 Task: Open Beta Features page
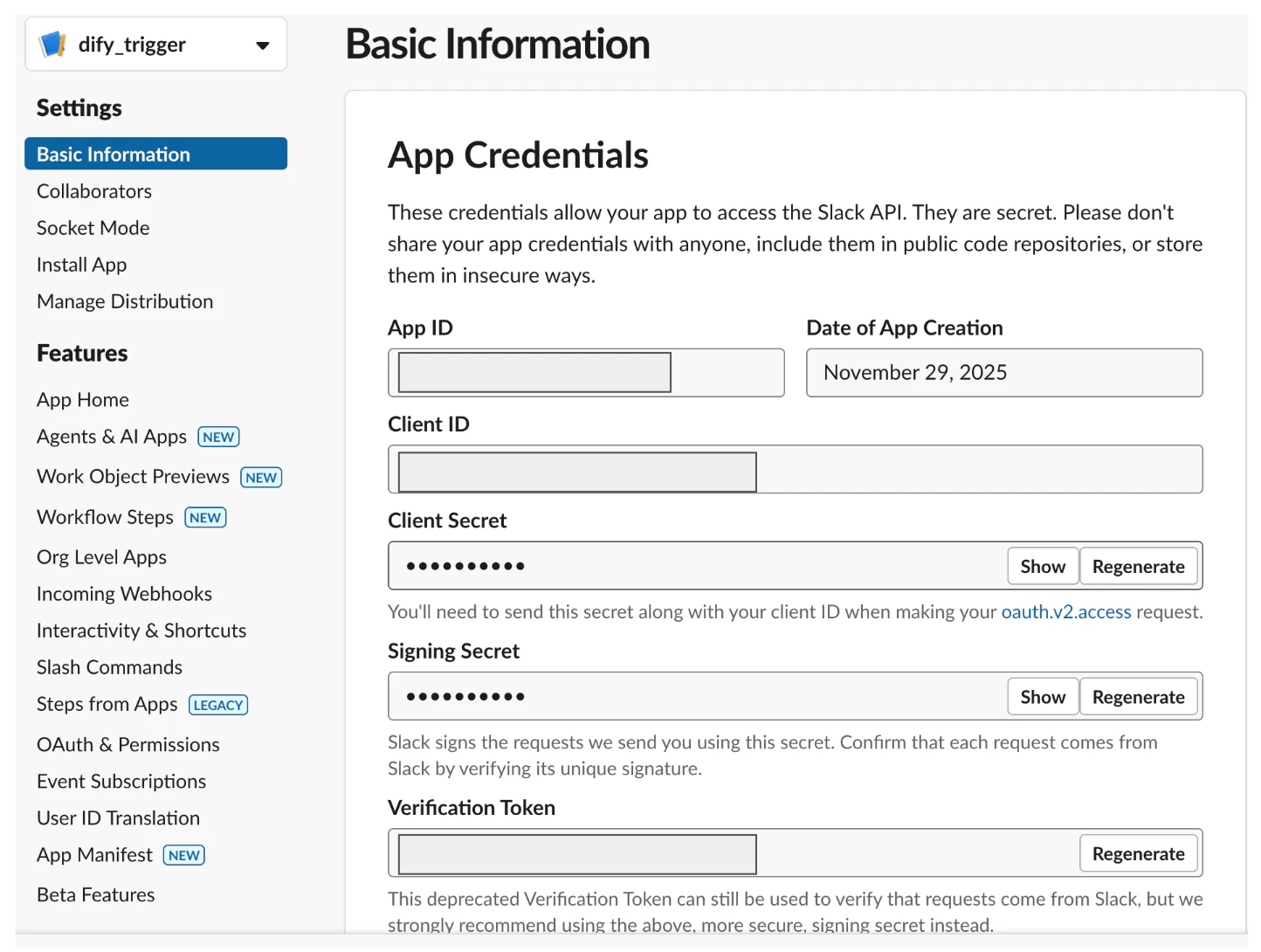point(96,895)
